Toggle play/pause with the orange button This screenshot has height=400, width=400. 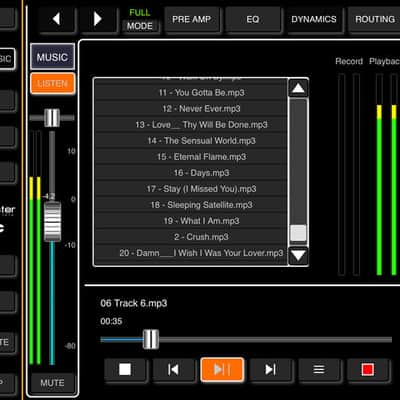point(222,369)
